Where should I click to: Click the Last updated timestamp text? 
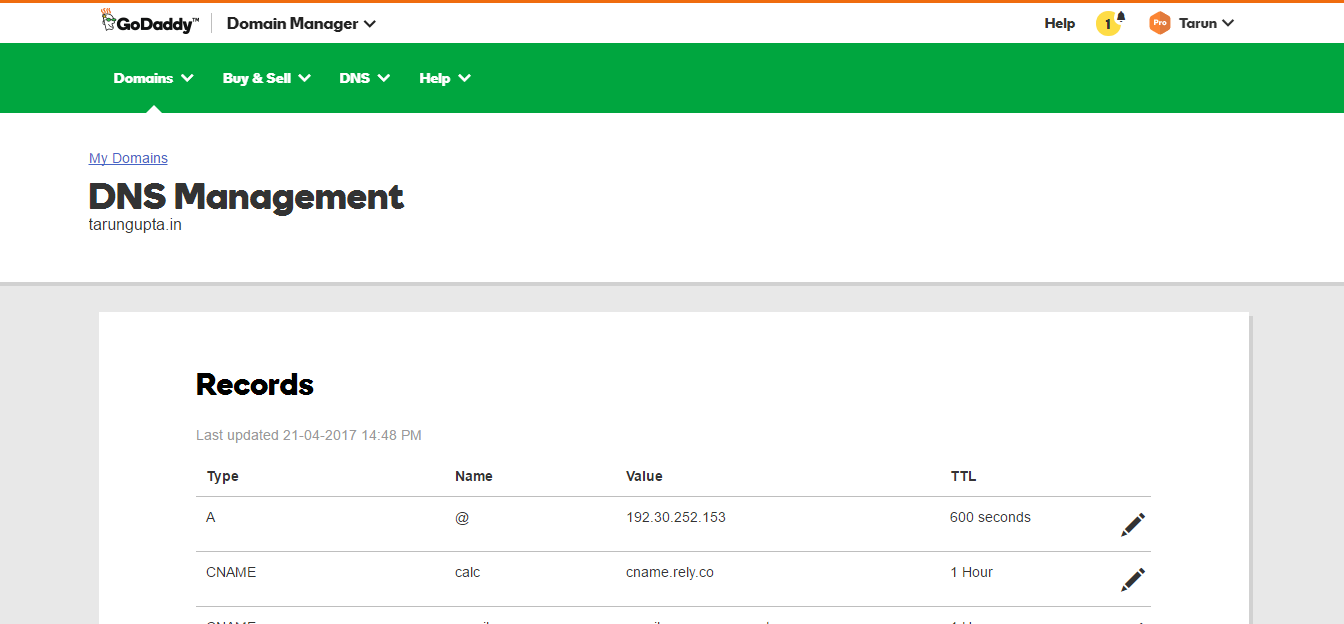tap(309, 435)
